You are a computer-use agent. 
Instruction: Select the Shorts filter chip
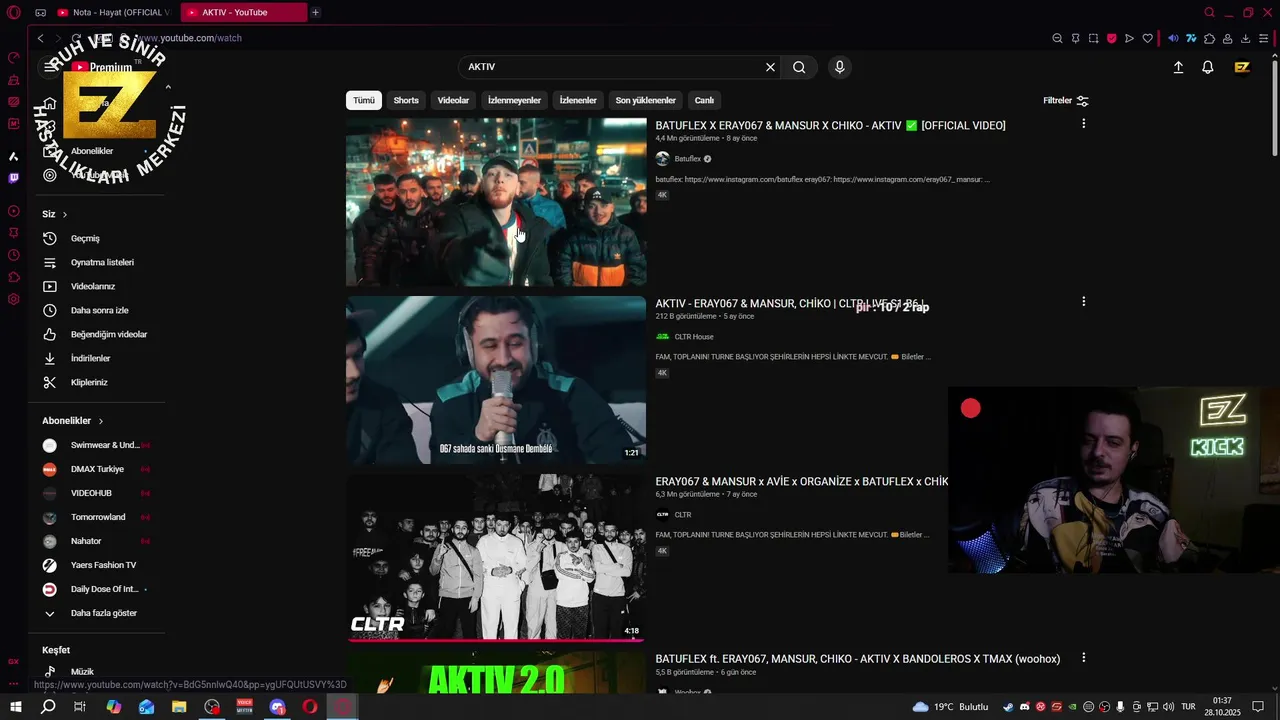406,100
